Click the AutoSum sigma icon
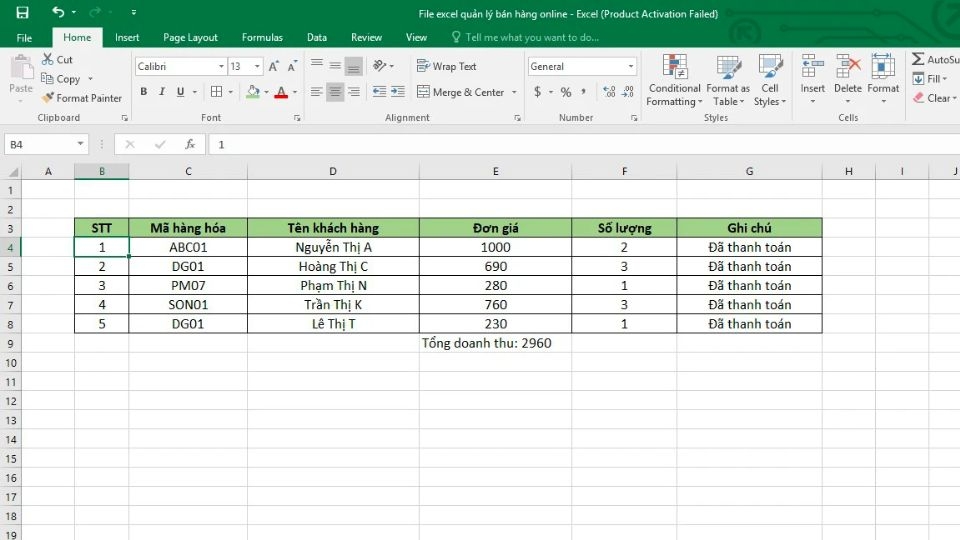Image resolution: width=960 pixels, height=540 pixels. click(x=918, y=60)
